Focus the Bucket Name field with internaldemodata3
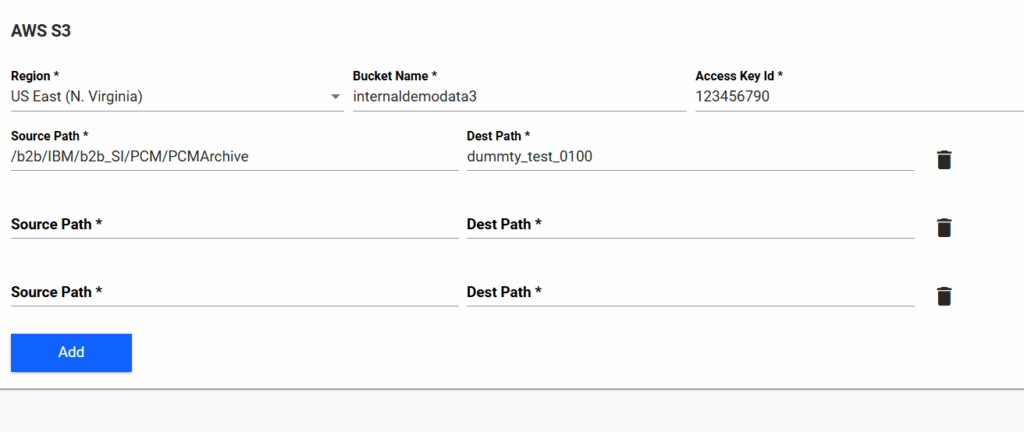1024x432 pixels. click(x=518, y=97)
